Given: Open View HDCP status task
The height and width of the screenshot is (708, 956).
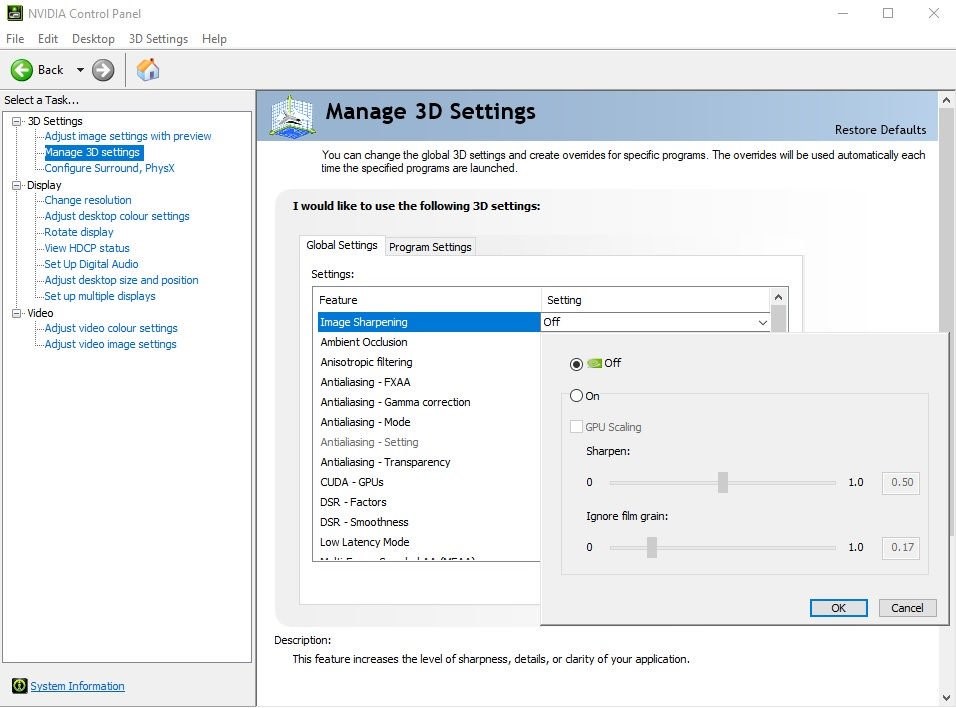Looking at the screenshot, I should 87,248.
